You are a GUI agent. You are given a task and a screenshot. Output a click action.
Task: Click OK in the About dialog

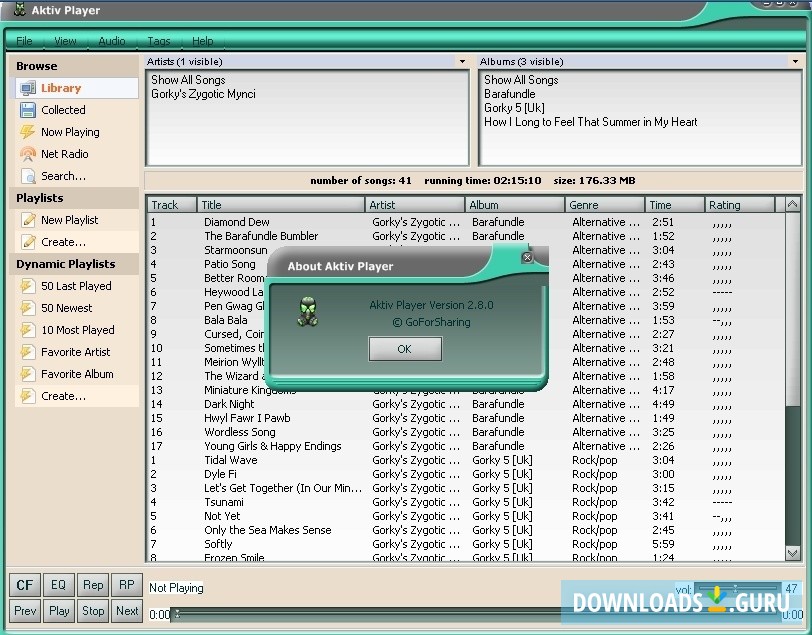405,349
